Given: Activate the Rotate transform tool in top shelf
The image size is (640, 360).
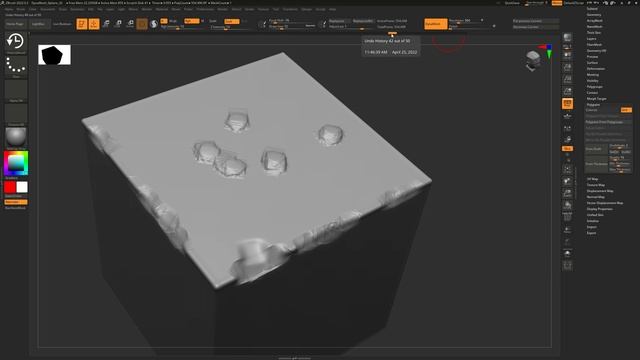Looking at the screenshot, I should 130,24.
